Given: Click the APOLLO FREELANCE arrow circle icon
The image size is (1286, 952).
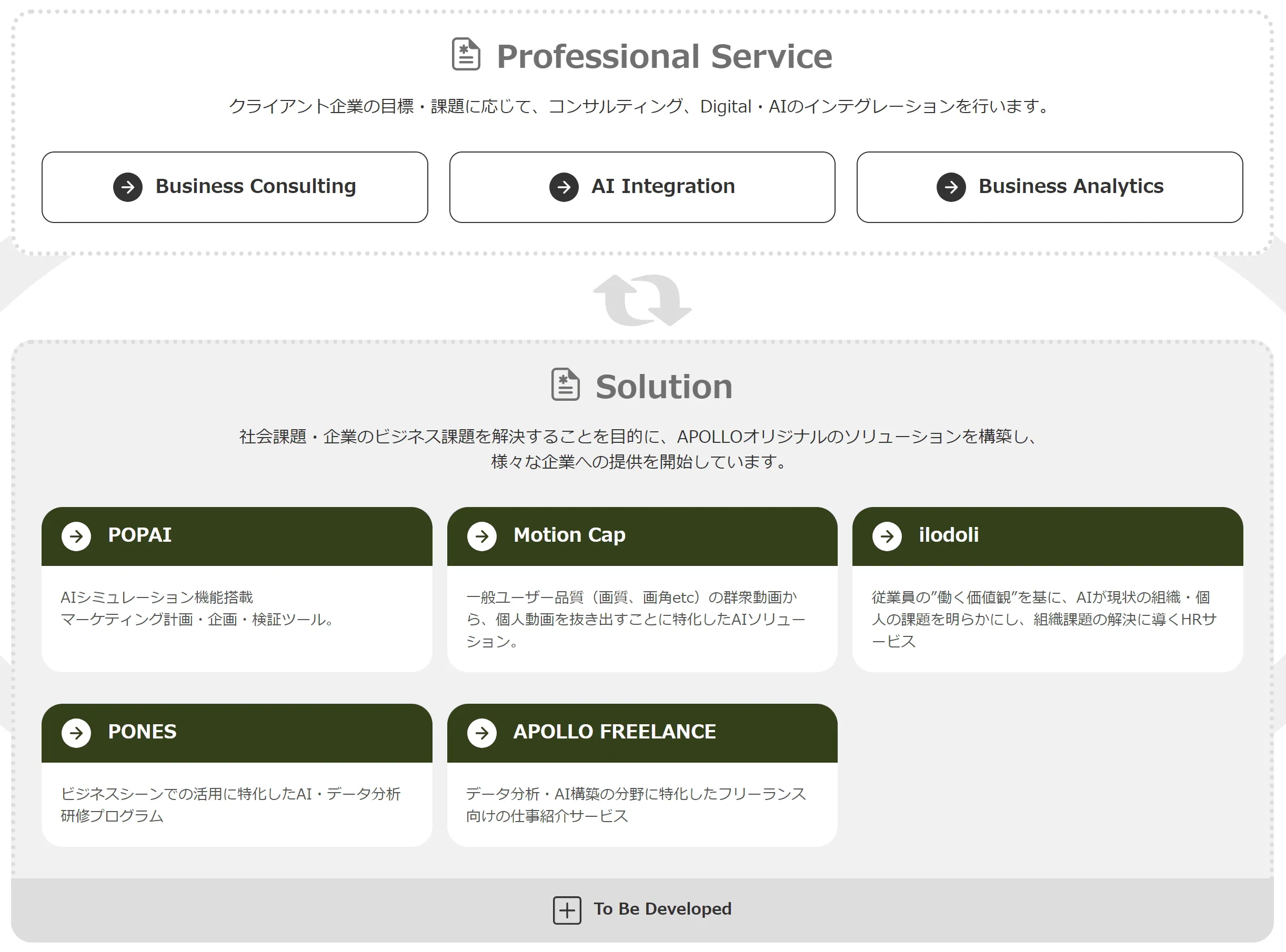Looking at the screenshot, I should click(x=482, y=733).
